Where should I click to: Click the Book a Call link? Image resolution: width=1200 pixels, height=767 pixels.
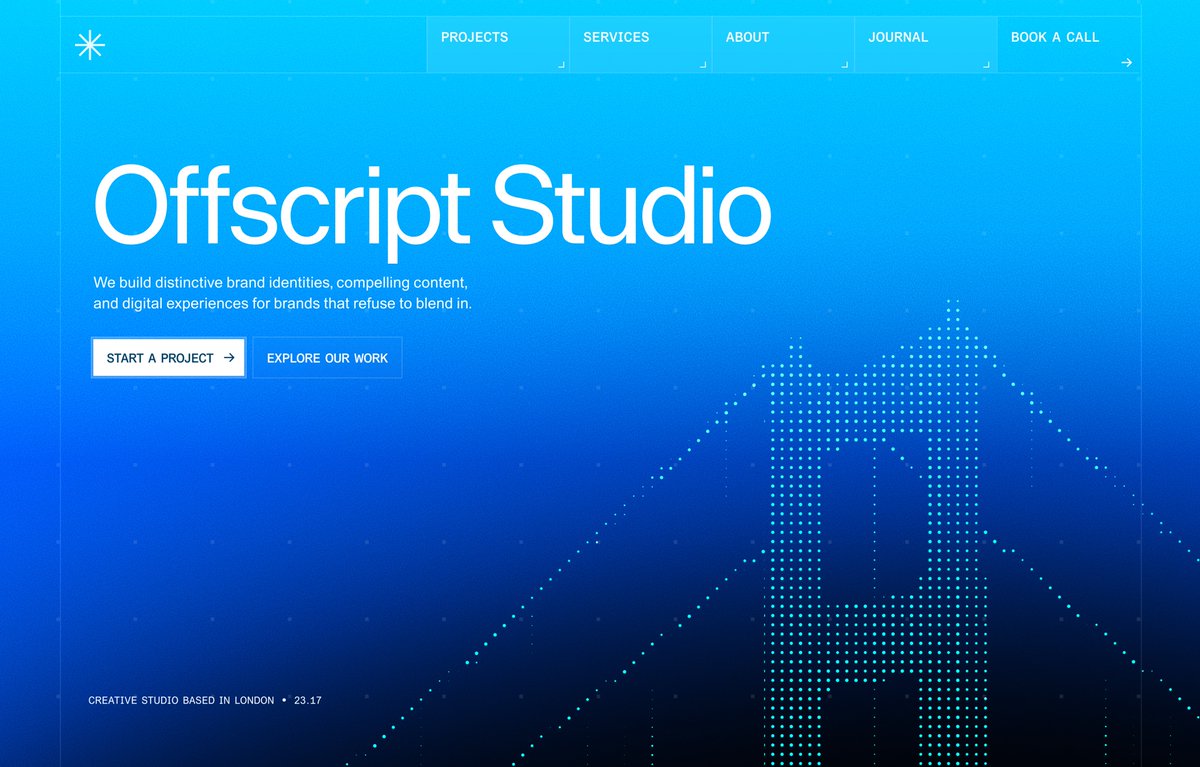pyautogui.click(x=1069, y=45)
